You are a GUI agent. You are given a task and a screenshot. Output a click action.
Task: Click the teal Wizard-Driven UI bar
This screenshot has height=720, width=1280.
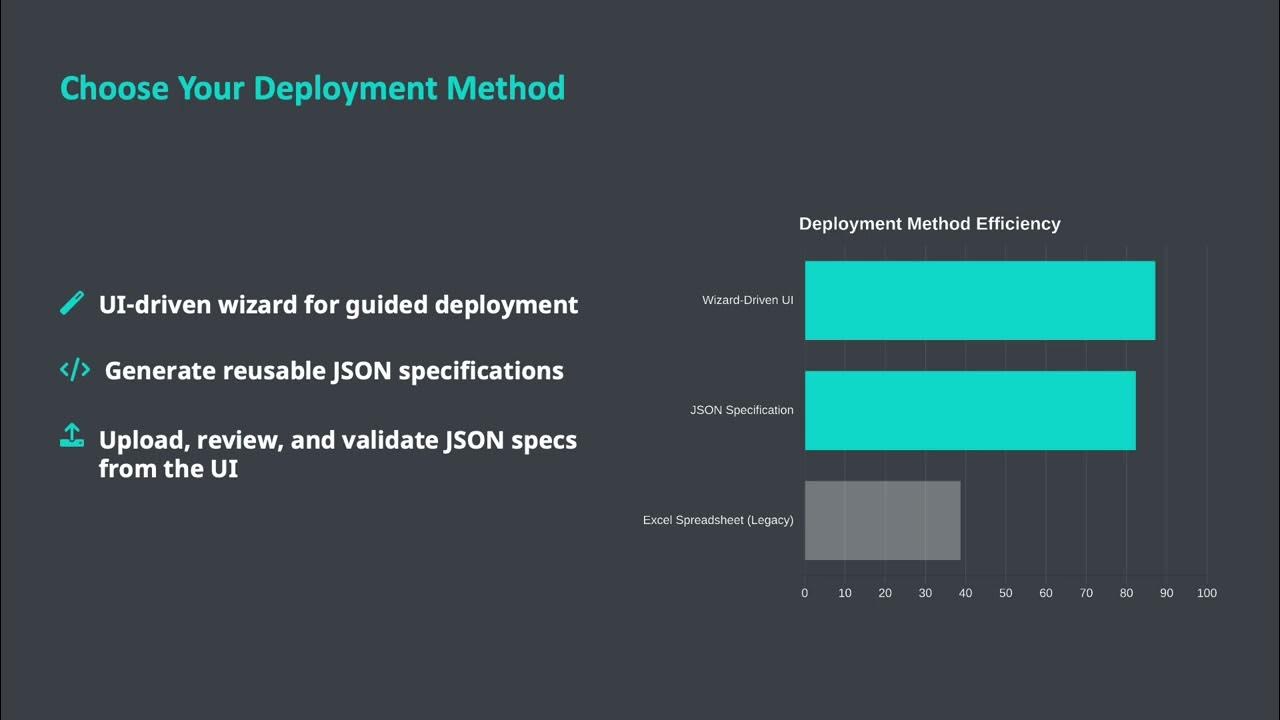pos(979,300)
